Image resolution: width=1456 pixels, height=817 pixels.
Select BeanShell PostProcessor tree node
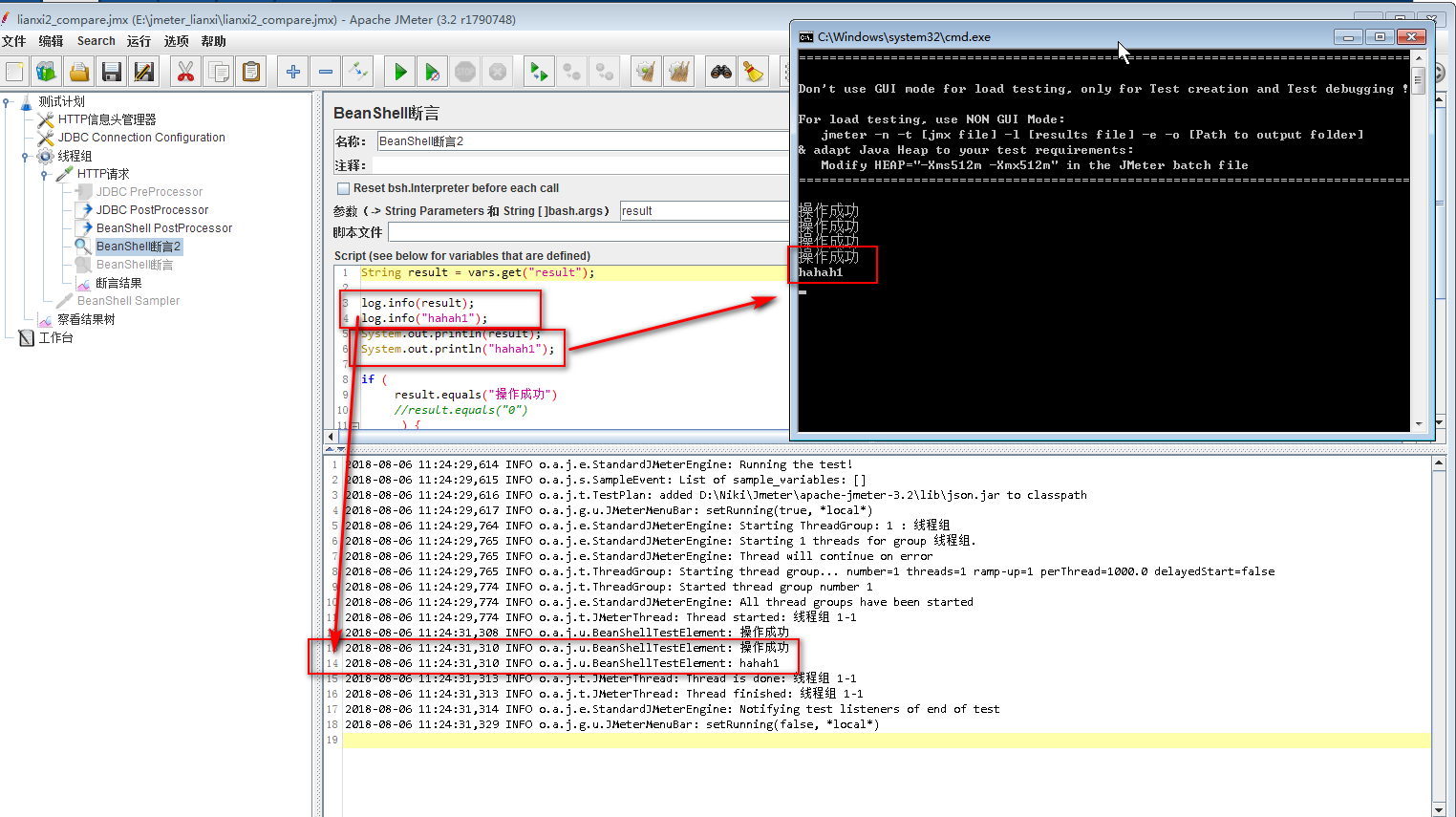pos(164,228)
